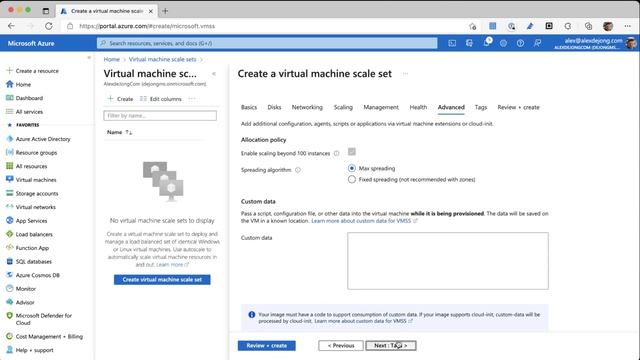Screen dimensions: 640x360
Task: Open Advisor in the sidebar
Action: 20,302
